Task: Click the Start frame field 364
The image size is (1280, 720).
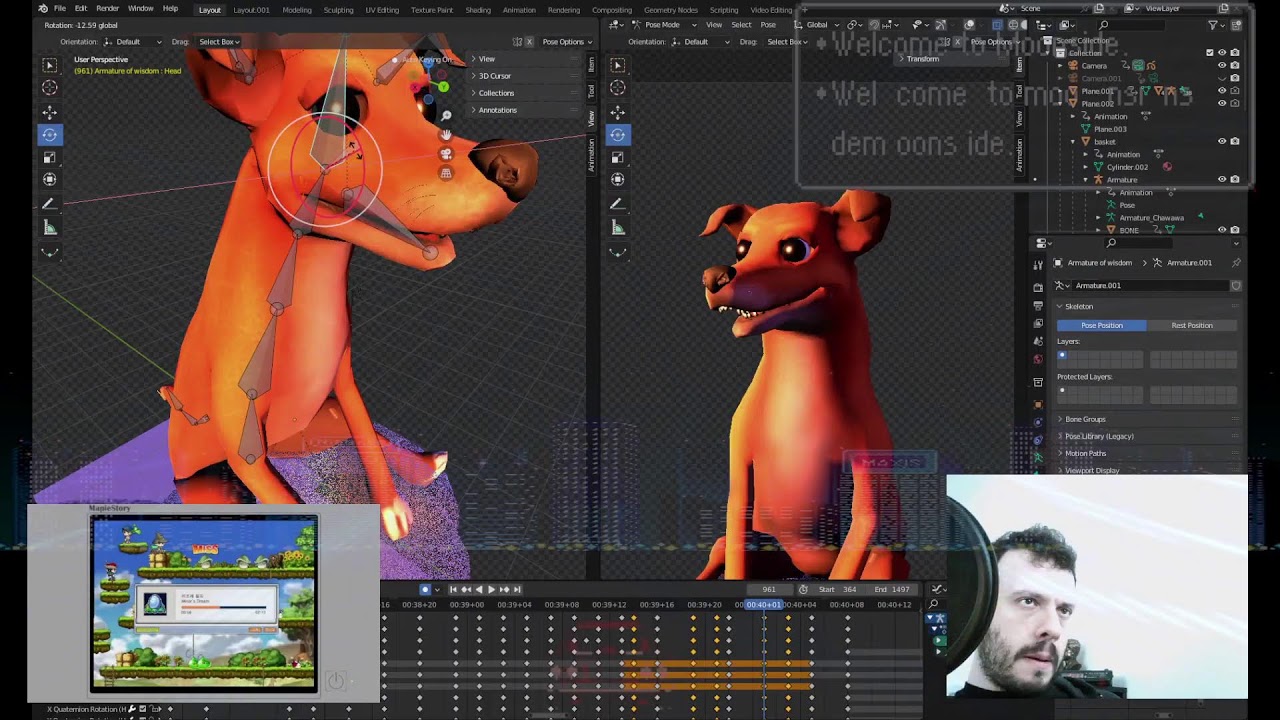Action: point(837,589)
